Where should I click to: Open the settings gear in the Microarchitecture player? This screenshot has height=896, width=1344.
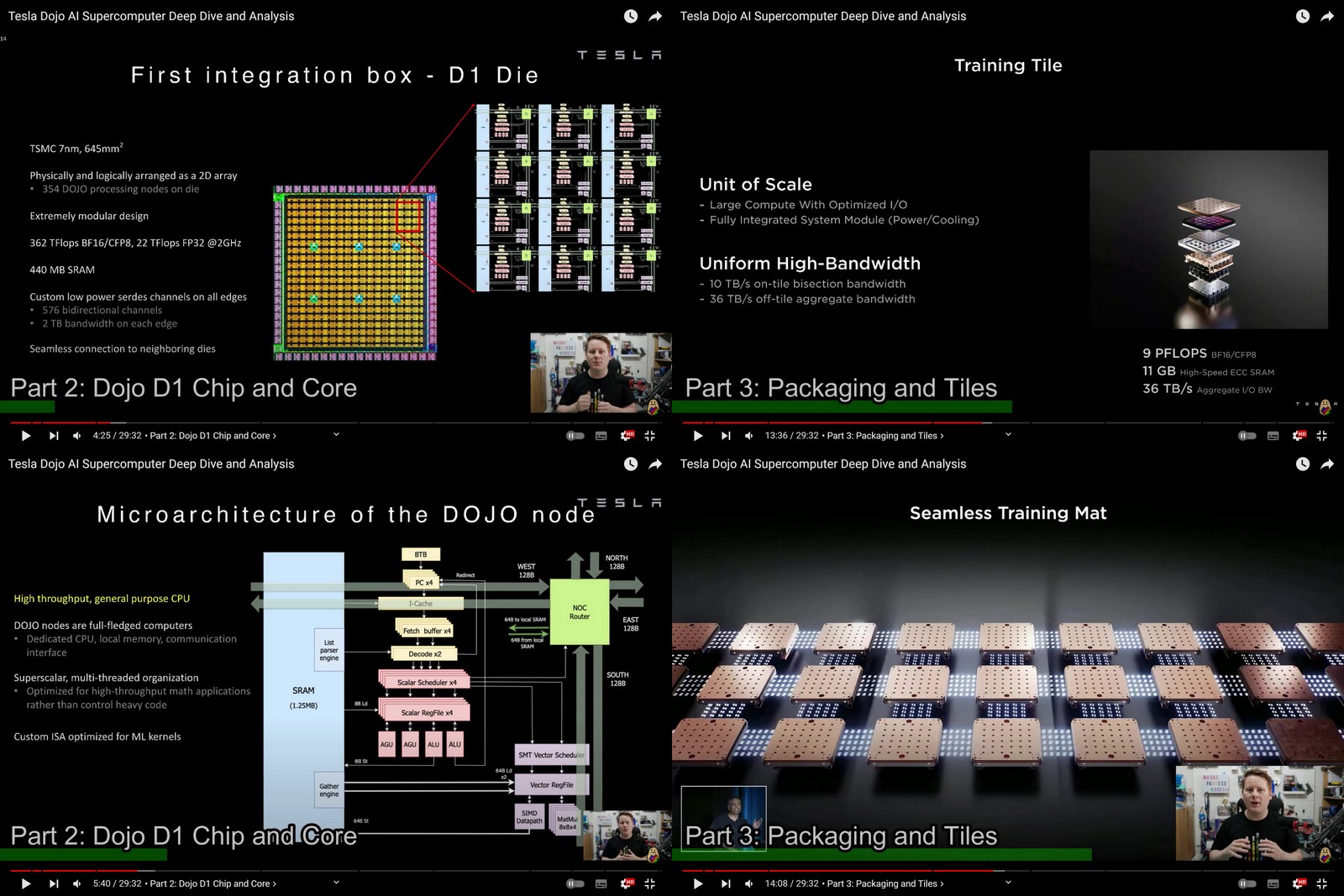[x=627, y=883]
